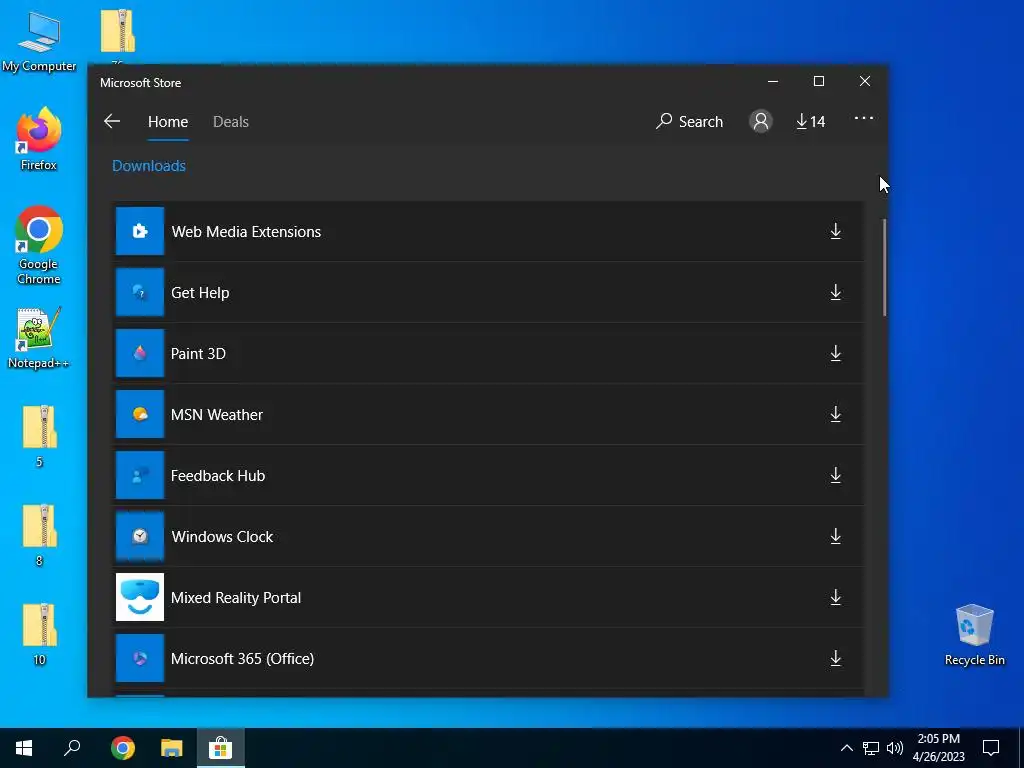Click the volume speaker tray icon

click(895, 748)
